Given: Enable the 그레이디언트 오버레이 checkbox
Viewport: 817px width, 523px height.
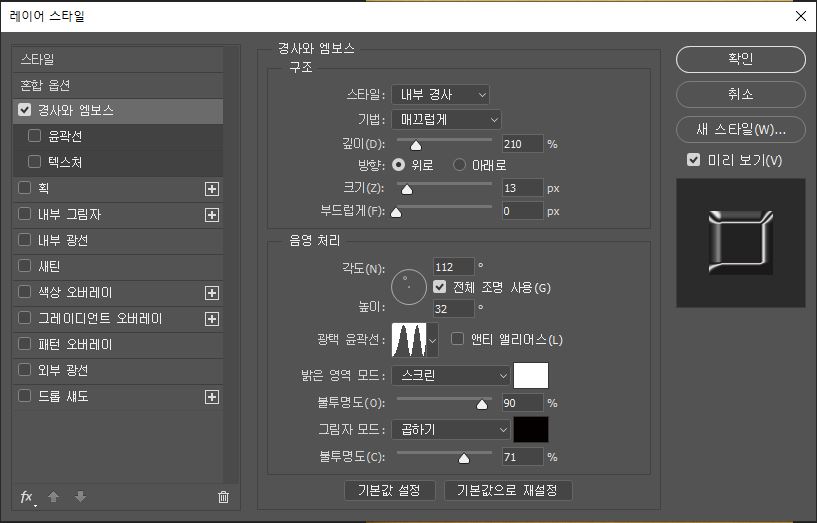Looking at the screenshot, I should 24,318.
